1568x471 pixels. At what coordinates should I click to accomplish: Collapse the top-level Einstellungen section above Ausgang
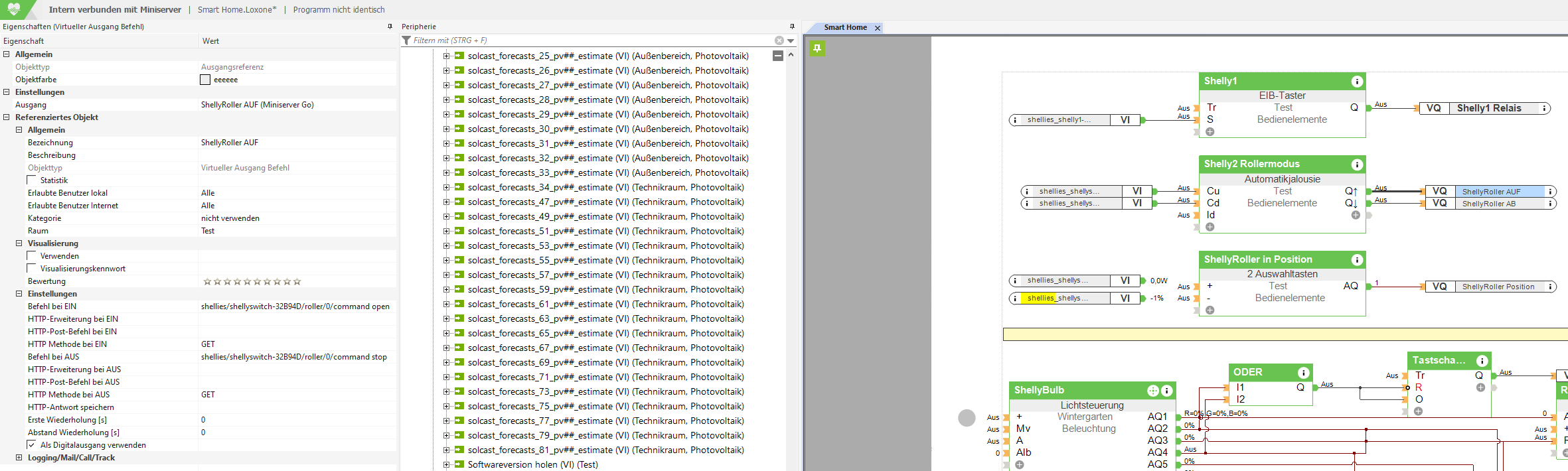(7, 92)
